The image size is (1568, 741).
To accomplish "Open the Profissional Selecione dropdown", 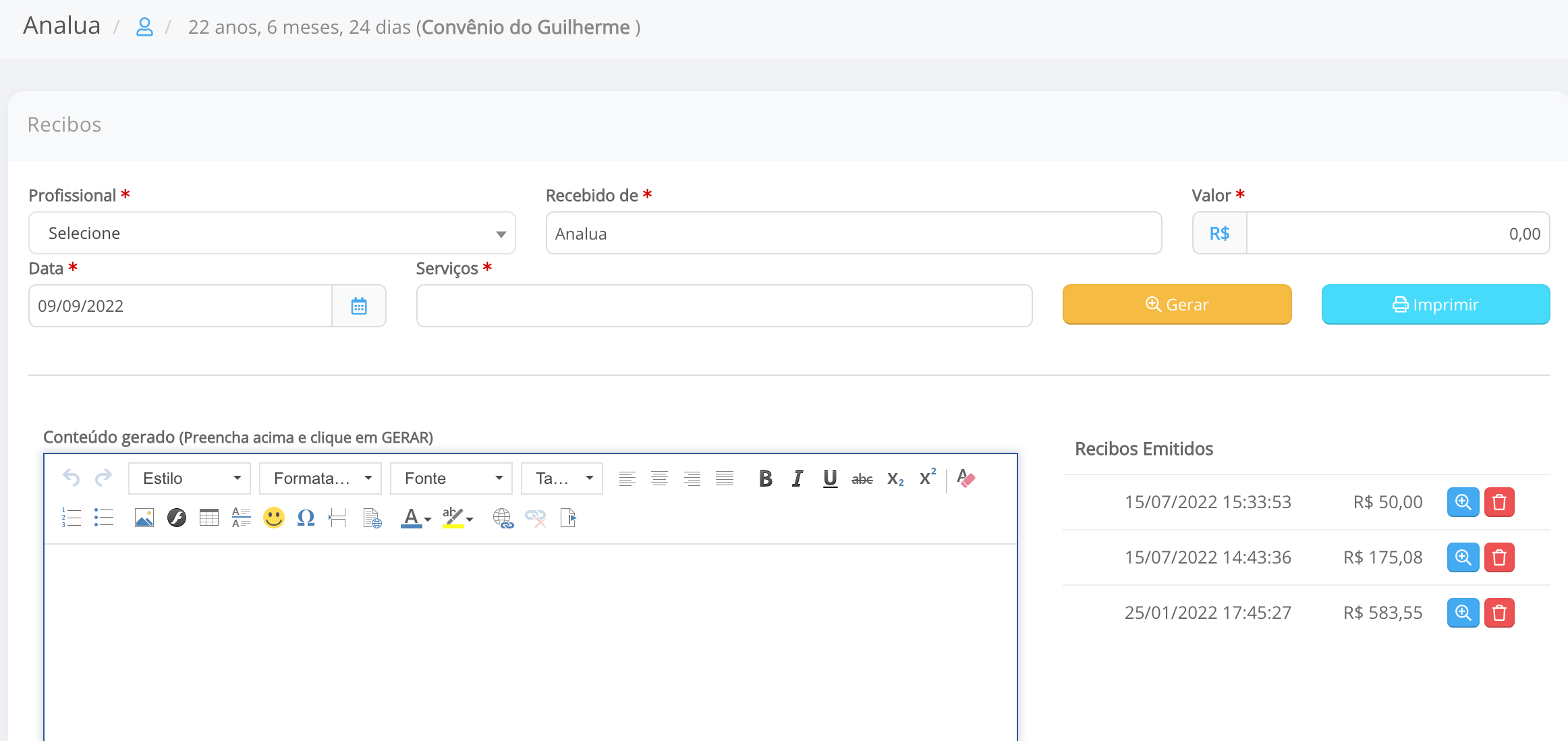I will (x=272, y=234).
